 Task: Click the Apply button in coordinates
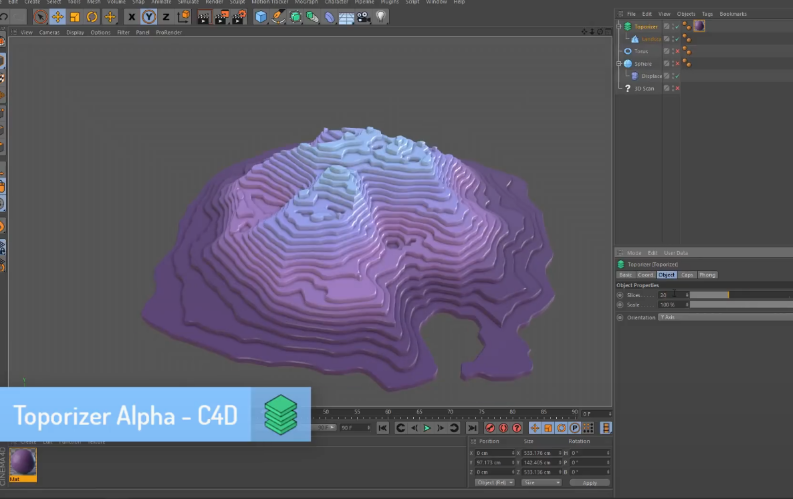pos(589,482)
